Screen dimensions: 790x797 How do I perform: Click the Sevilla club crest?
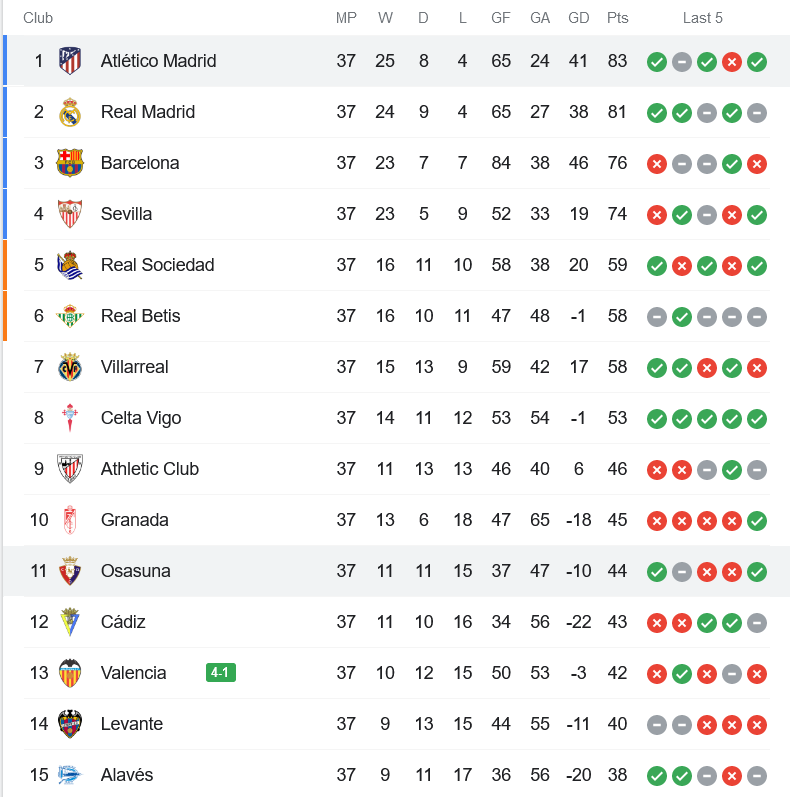[x=70, y=214]
